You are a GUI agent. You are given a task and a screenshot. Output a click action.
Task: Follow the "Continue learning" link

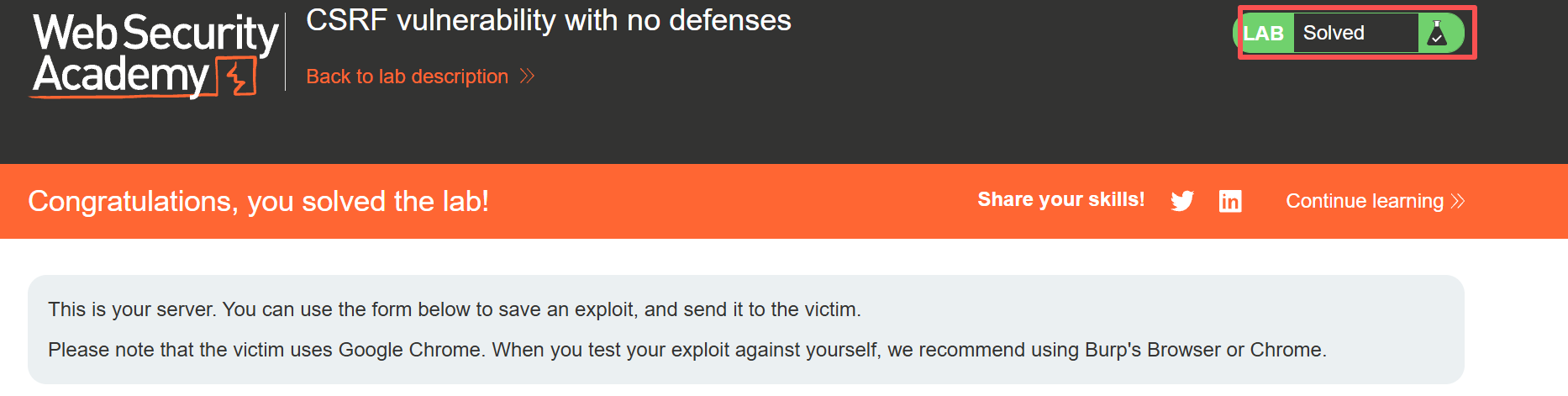pyautogui.click(x=1364, y=201)
